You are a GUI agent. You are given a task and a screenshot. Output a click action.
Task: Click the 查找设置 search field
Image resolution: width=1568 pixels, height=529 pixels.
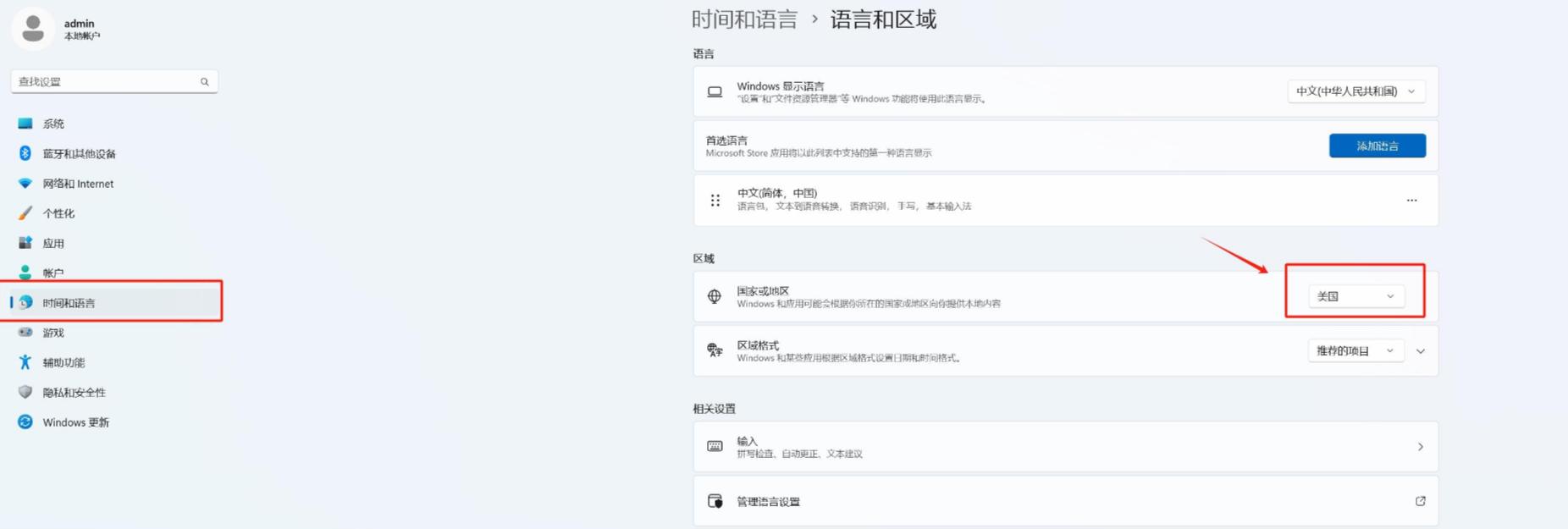[106, 82]
